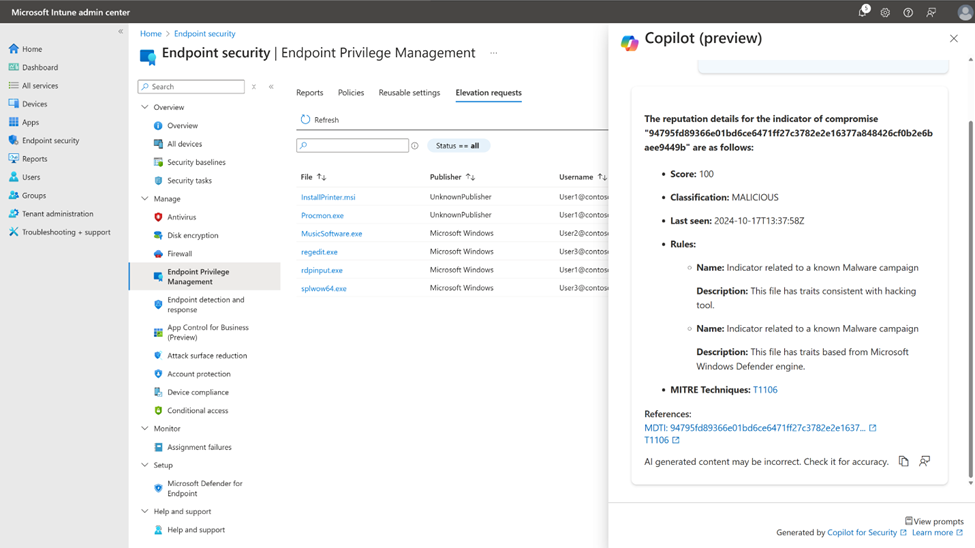This screenshot has width=975, height=548.
Task: Open MusicSoftware.exe elevation request
Action: click(x=331, y=234)
